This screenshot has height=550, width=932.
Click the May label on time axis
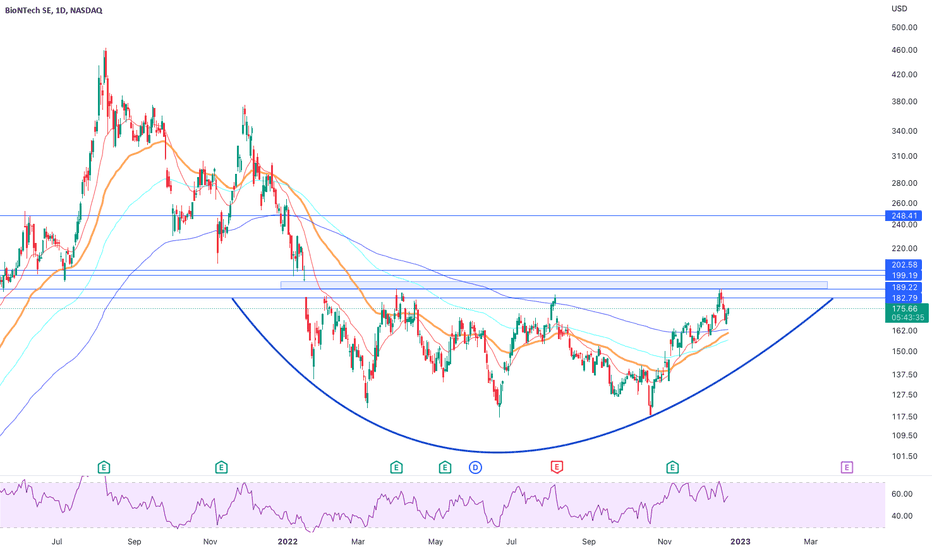point(436,541)
